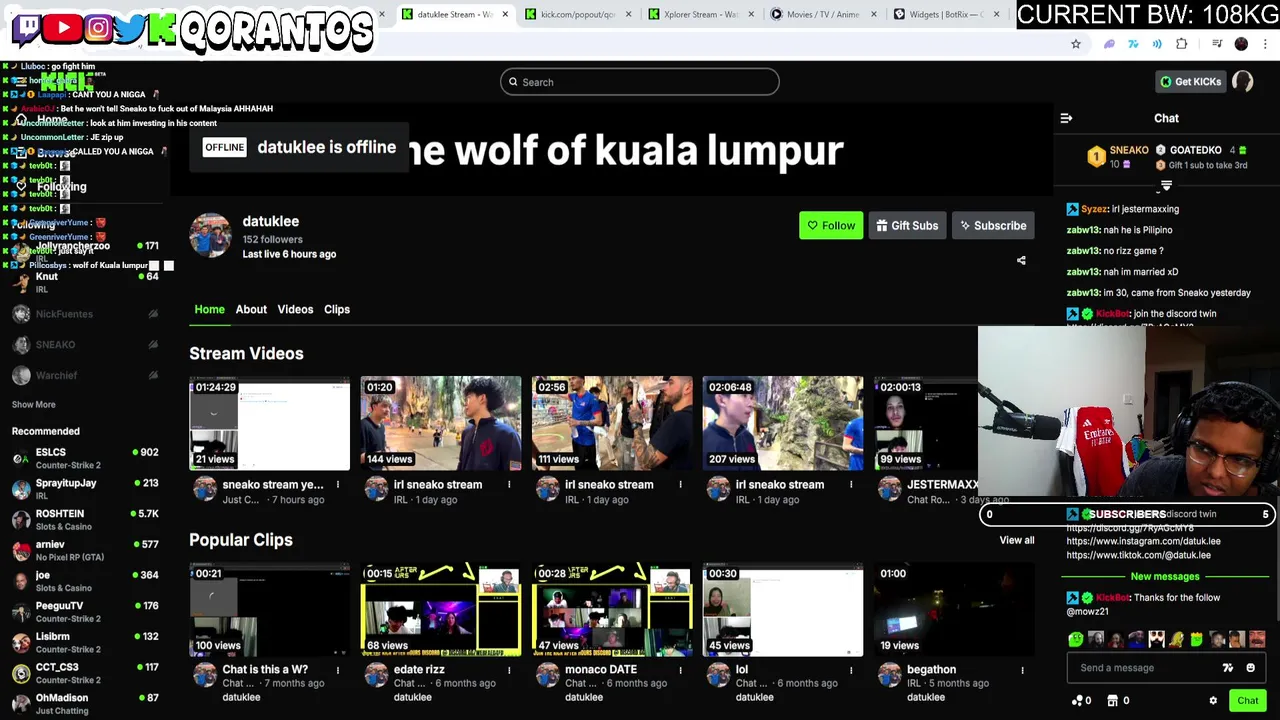Play the 'monaco DATE' clip thumbnail
The image size is (1280, 720).
[x=612, y=610]
